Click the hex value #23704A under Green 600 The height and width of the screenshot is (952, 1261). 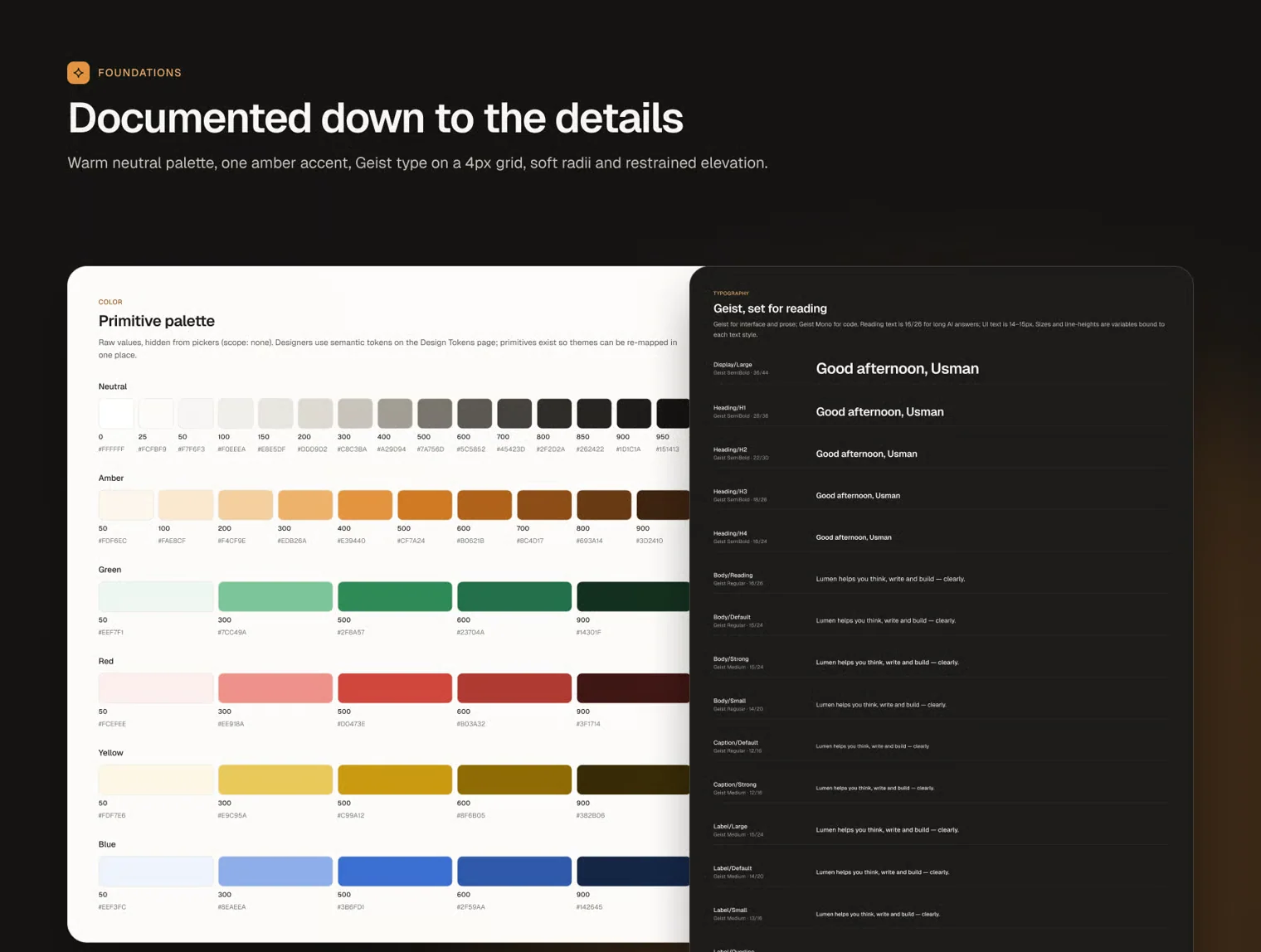tap(470, 632)
